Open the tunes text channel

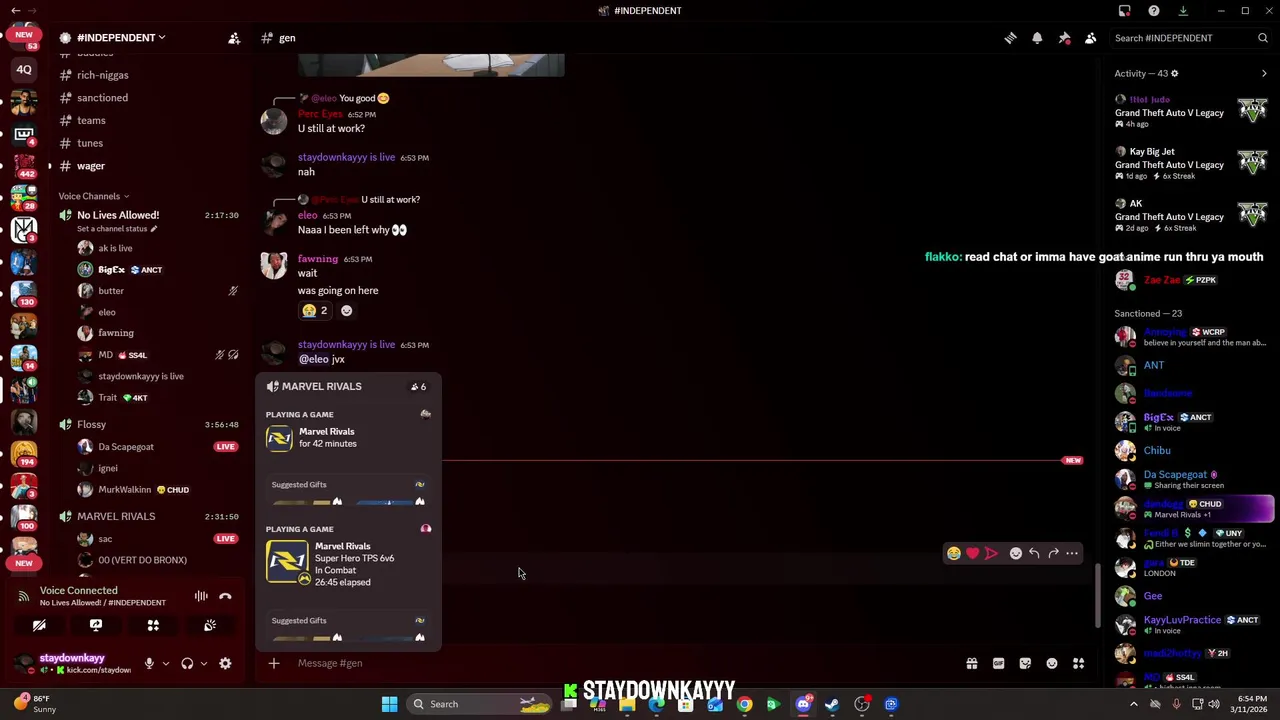pos(90,143)
